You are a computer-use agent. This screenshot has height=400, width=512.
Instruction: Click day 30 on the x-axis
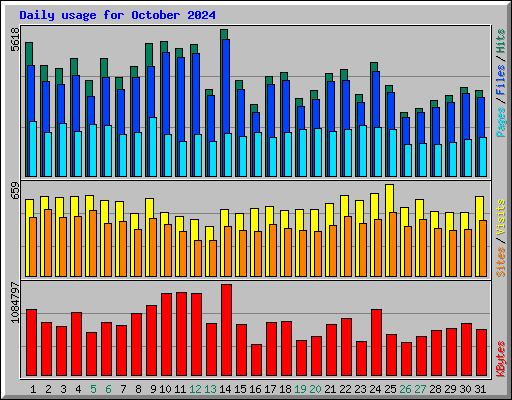tap(465, 389)
